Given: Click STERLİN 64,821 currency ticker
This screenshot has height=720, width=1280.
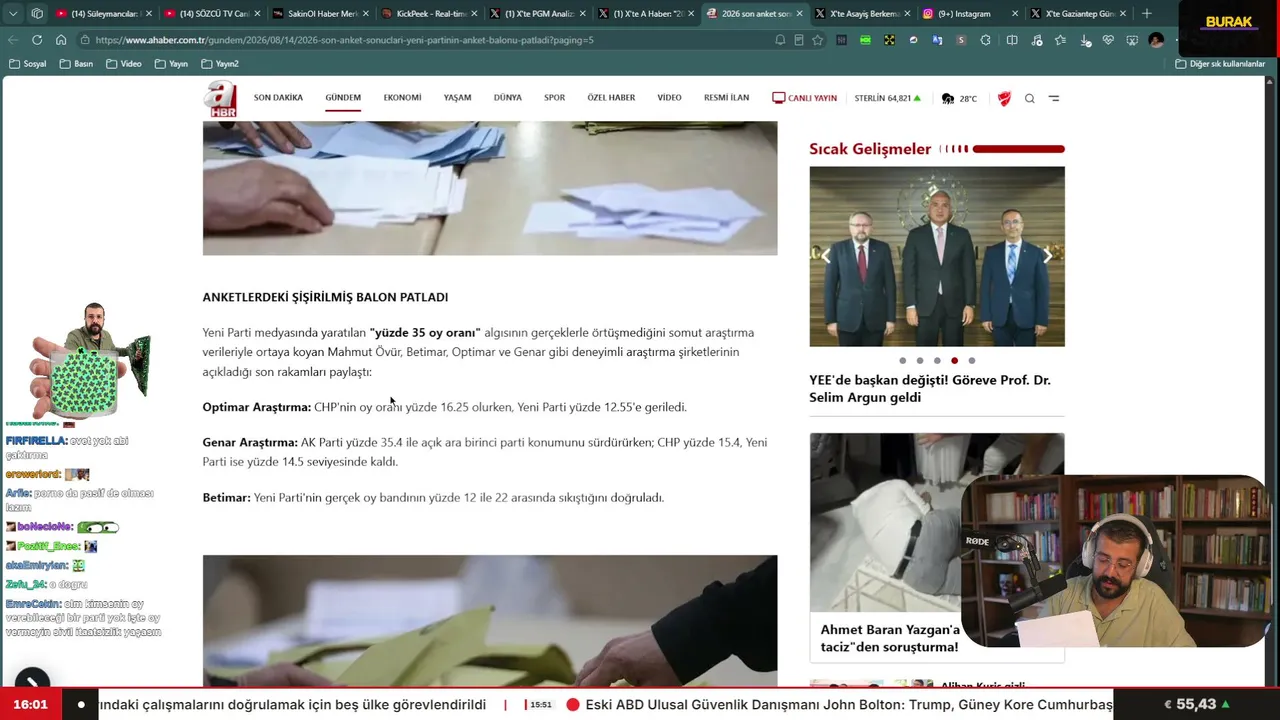Looking at the screenshot, I should pos(888,98).
